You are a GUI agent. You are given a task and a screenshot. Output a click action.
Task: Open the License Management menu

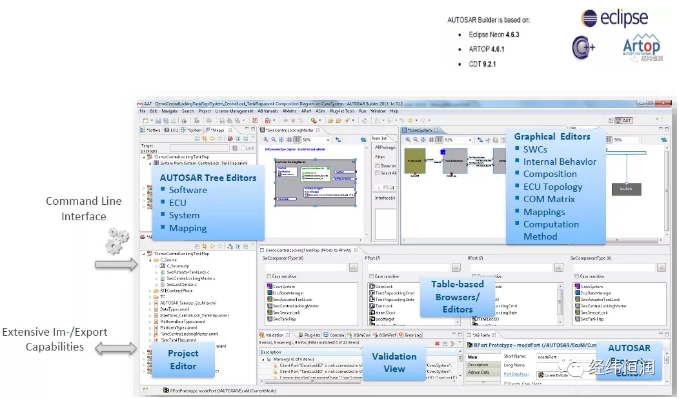(234, 111)
